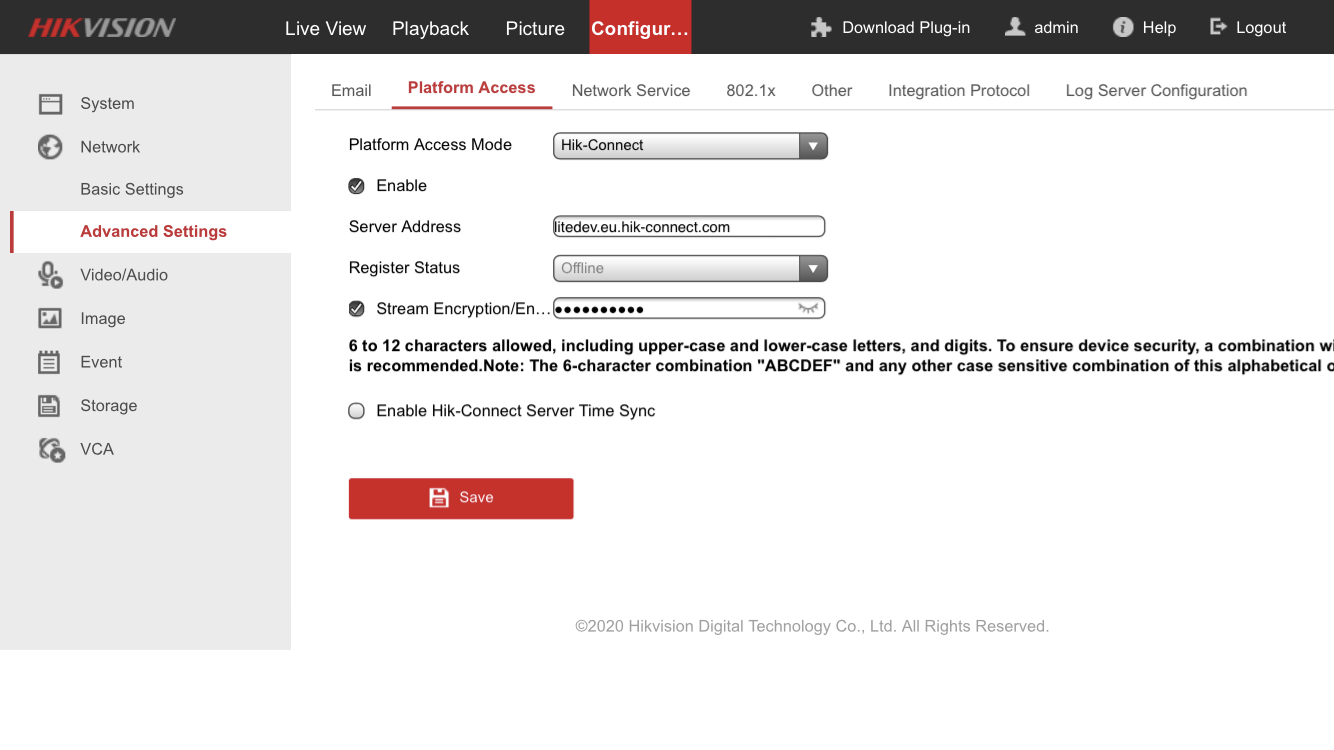1334x750 pixels.
Task: Uncheck the Enable checkbox
Action: (x=357, y=186)
